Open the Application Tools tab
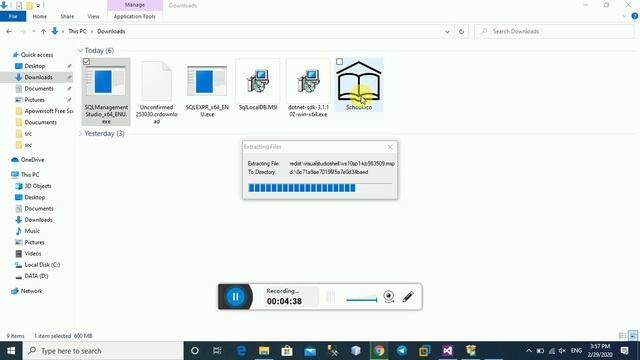 tap(135, 16)
